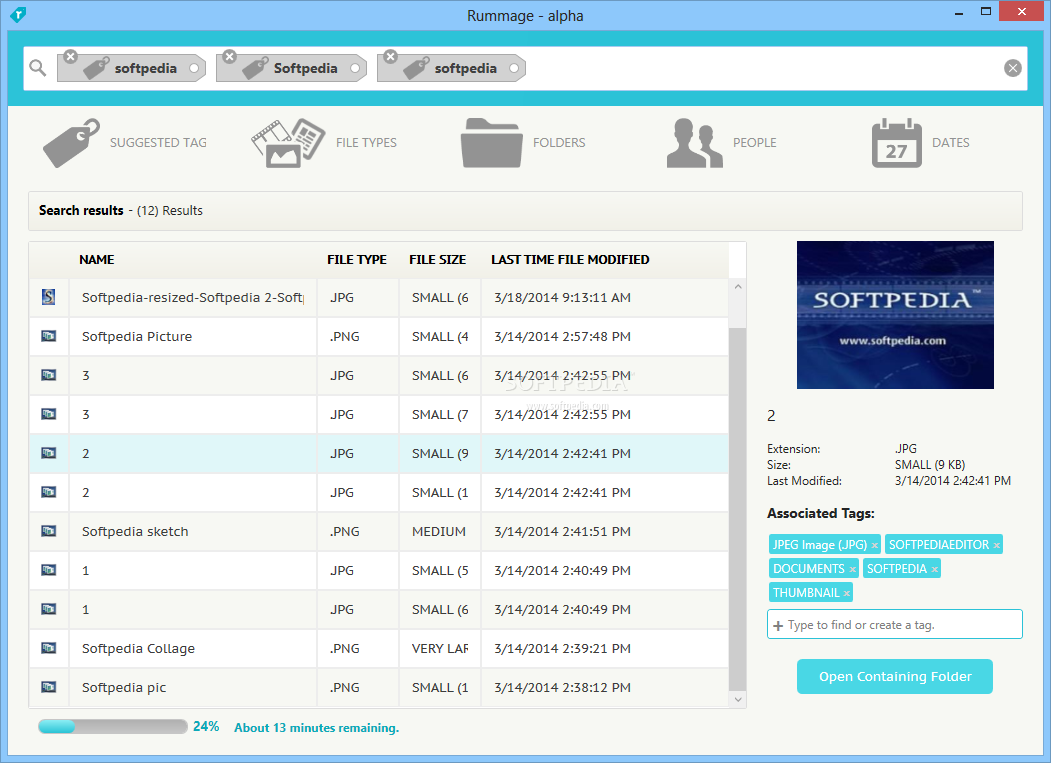The width and height of the screenshot is (1051, 763).
Task: Open the People filter icon
Action: coord(694,143)
